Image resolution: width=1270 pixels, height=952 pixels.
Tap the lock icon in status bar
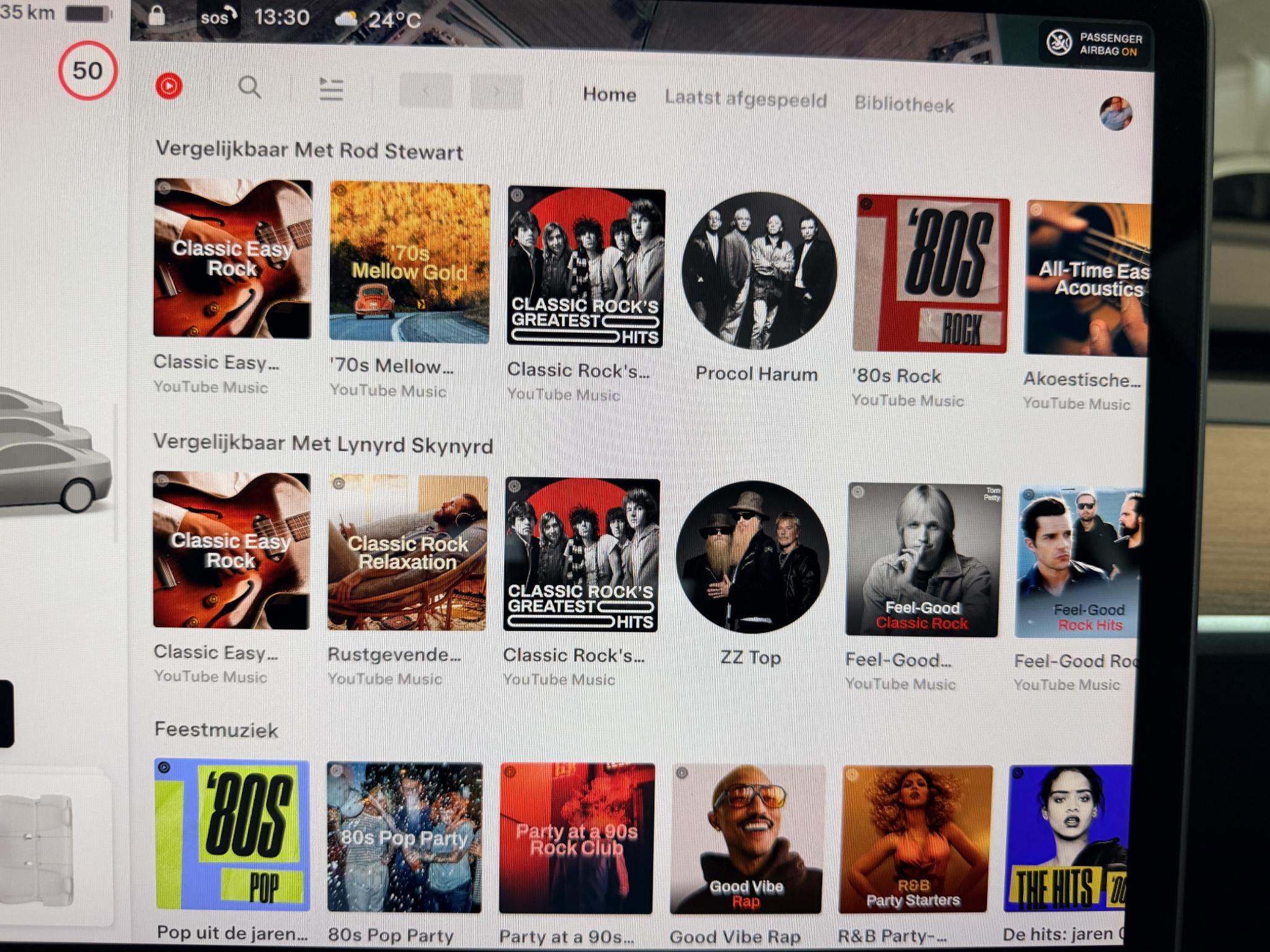(157, 15)
